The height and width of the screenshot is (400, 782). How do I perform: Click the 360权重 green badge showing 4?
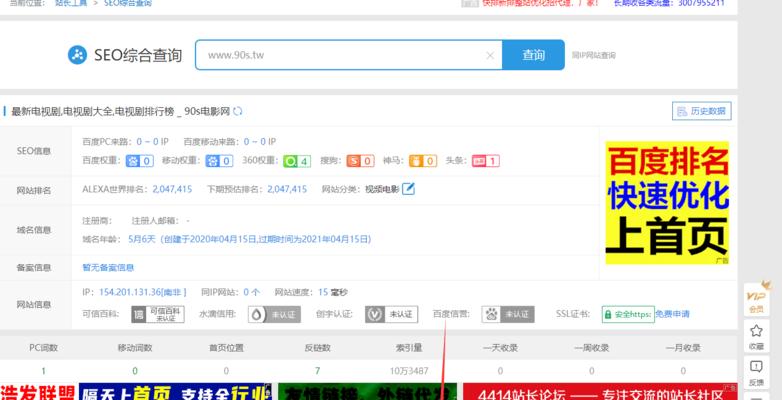pos(297,161)
